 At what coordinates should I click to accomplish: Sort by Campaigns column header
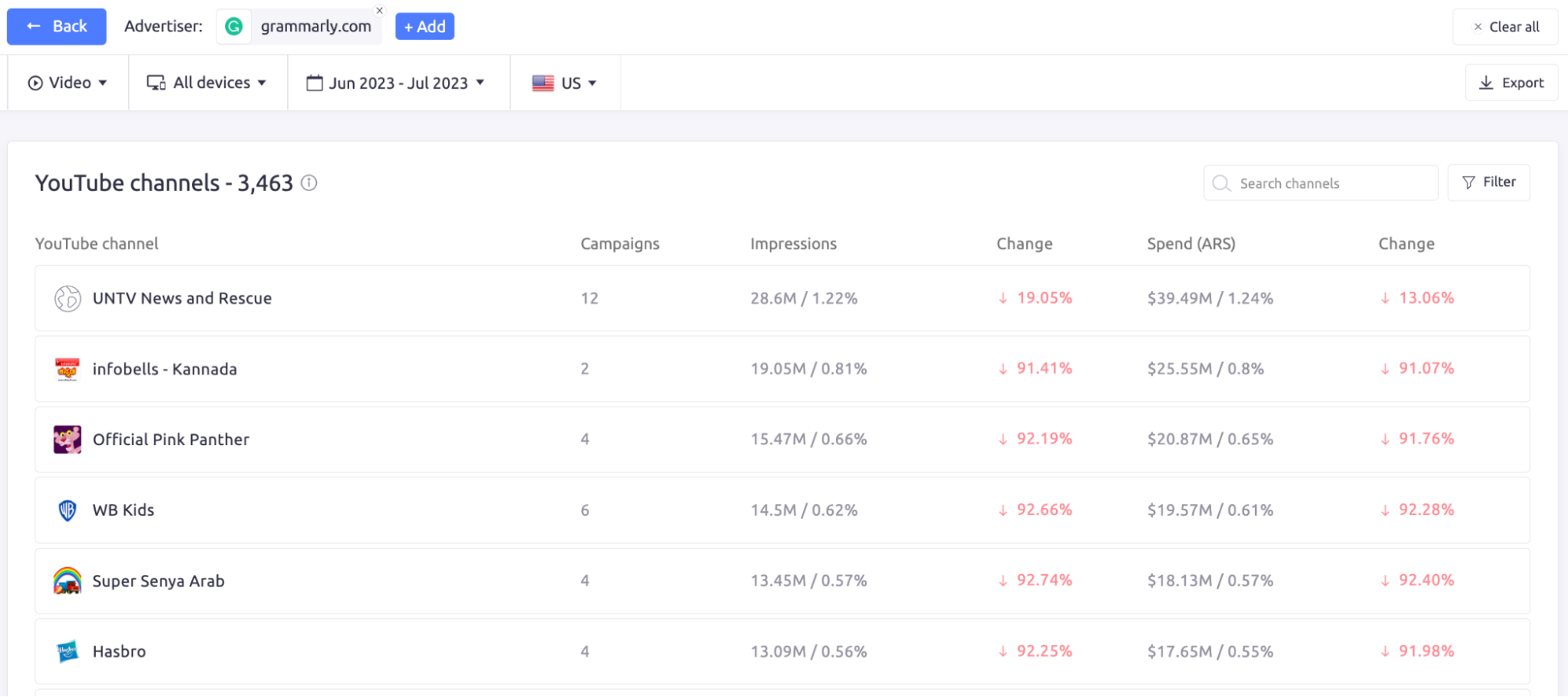coord(620,243)
